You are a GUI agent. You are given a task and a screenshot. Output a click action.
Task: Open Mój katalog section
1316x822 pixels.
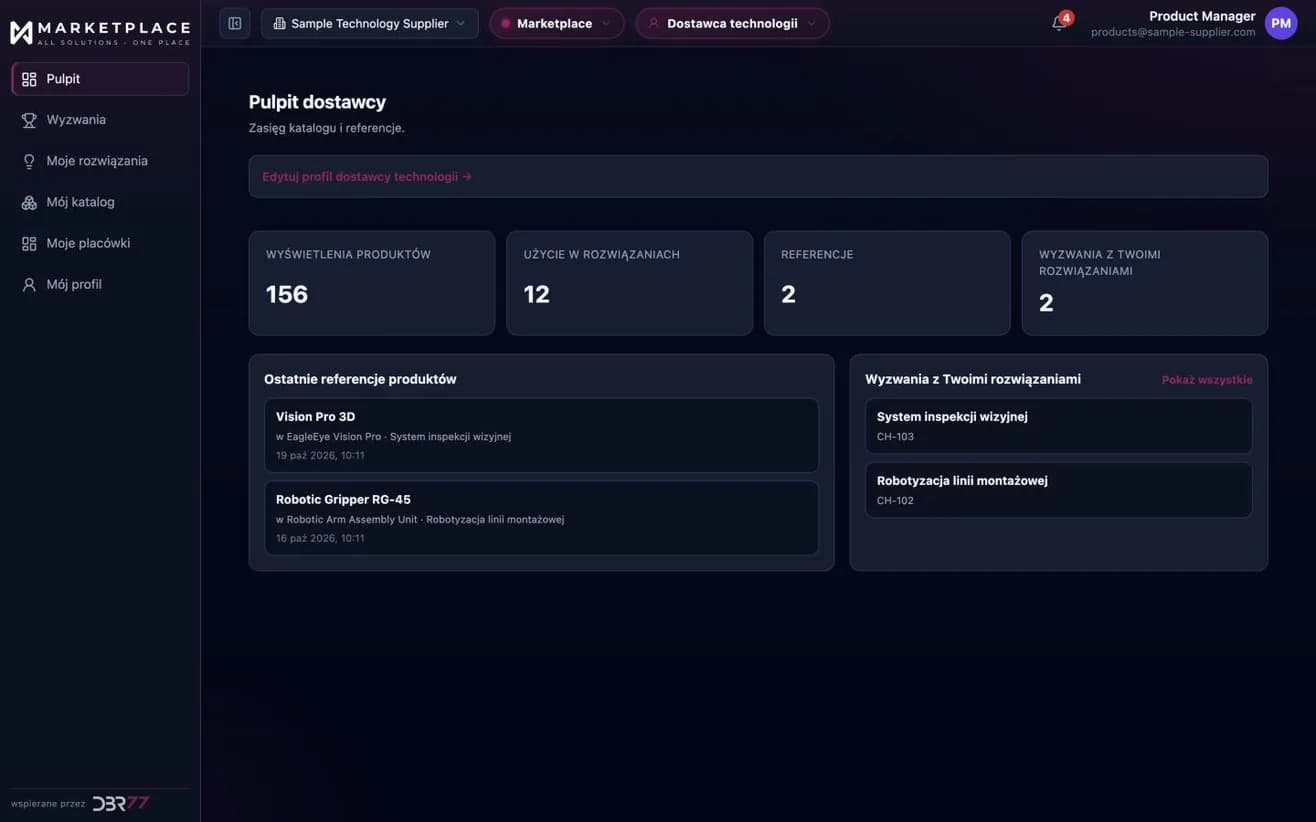point(100,202)
